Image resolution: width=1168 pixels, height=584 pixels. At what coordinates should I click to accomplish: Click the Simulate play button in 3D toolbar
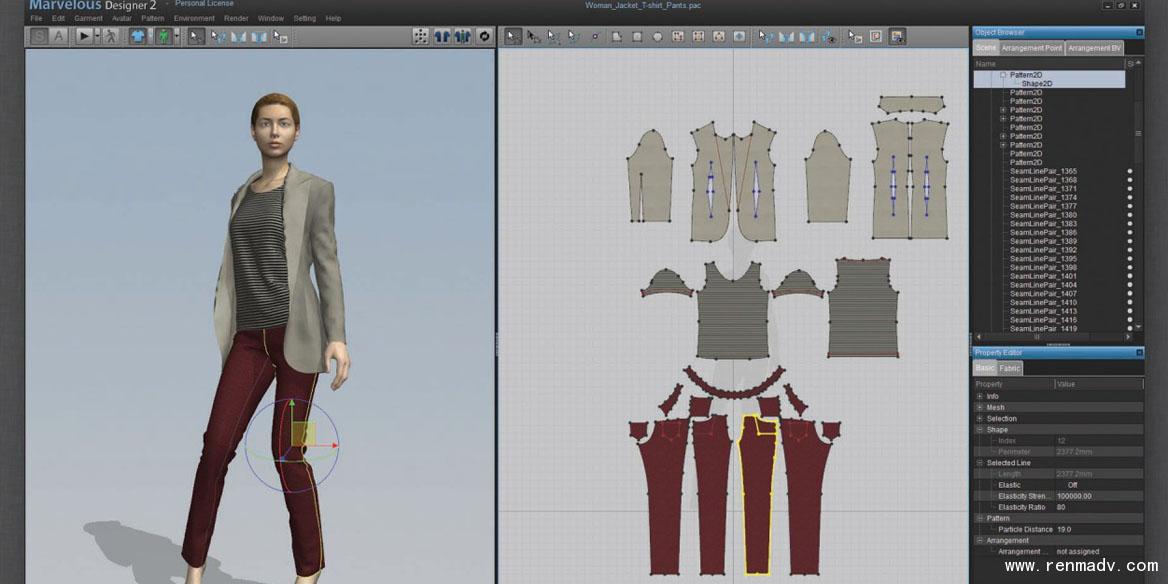point(84,36)
